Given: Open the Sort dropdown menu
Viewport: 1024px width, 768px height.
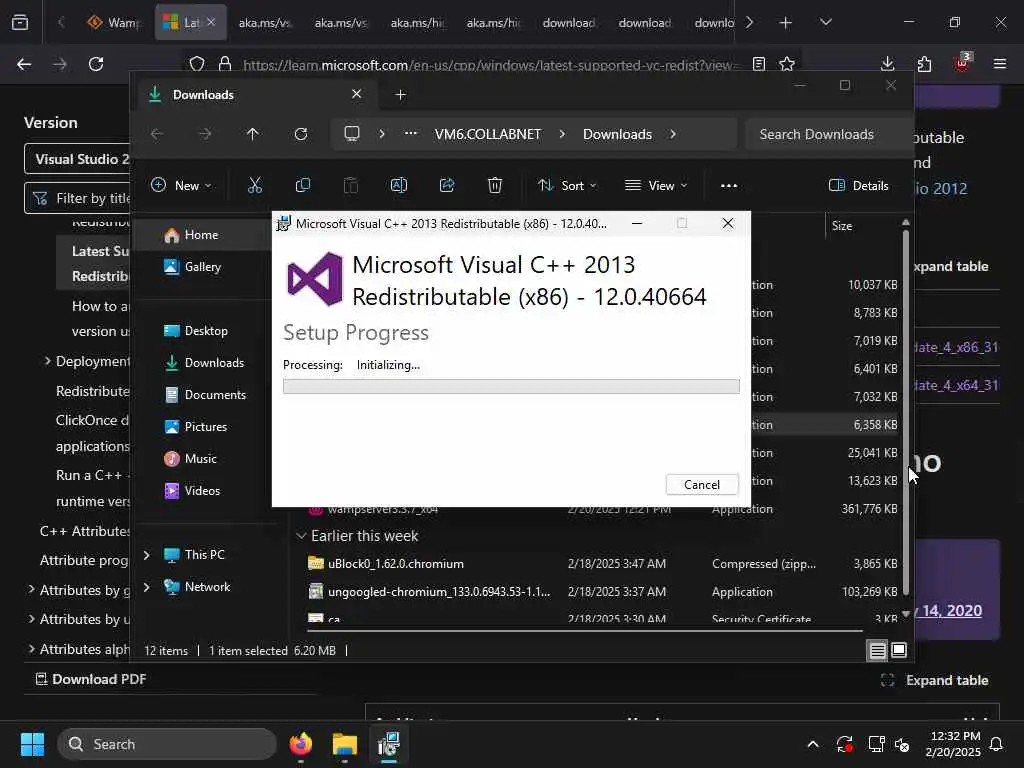Looking at the screenshot, I should coord(567,185).
